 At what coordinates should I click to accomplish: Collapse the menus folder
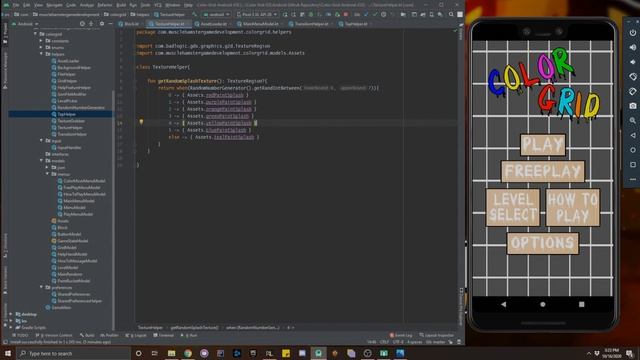[x=47, y=174]
